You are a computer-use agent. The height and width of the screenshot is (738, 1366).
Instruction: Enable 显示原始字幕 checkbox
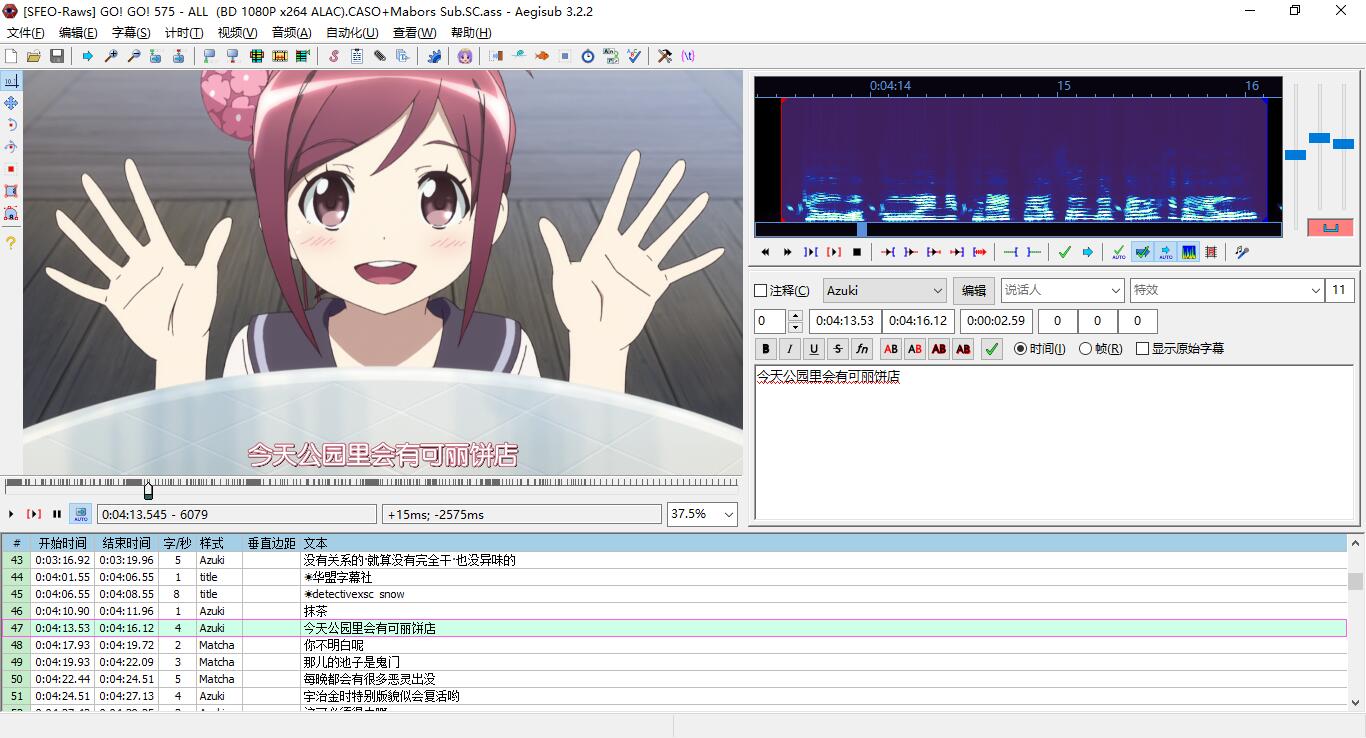pyautogui.click(x=1142, y=349)
